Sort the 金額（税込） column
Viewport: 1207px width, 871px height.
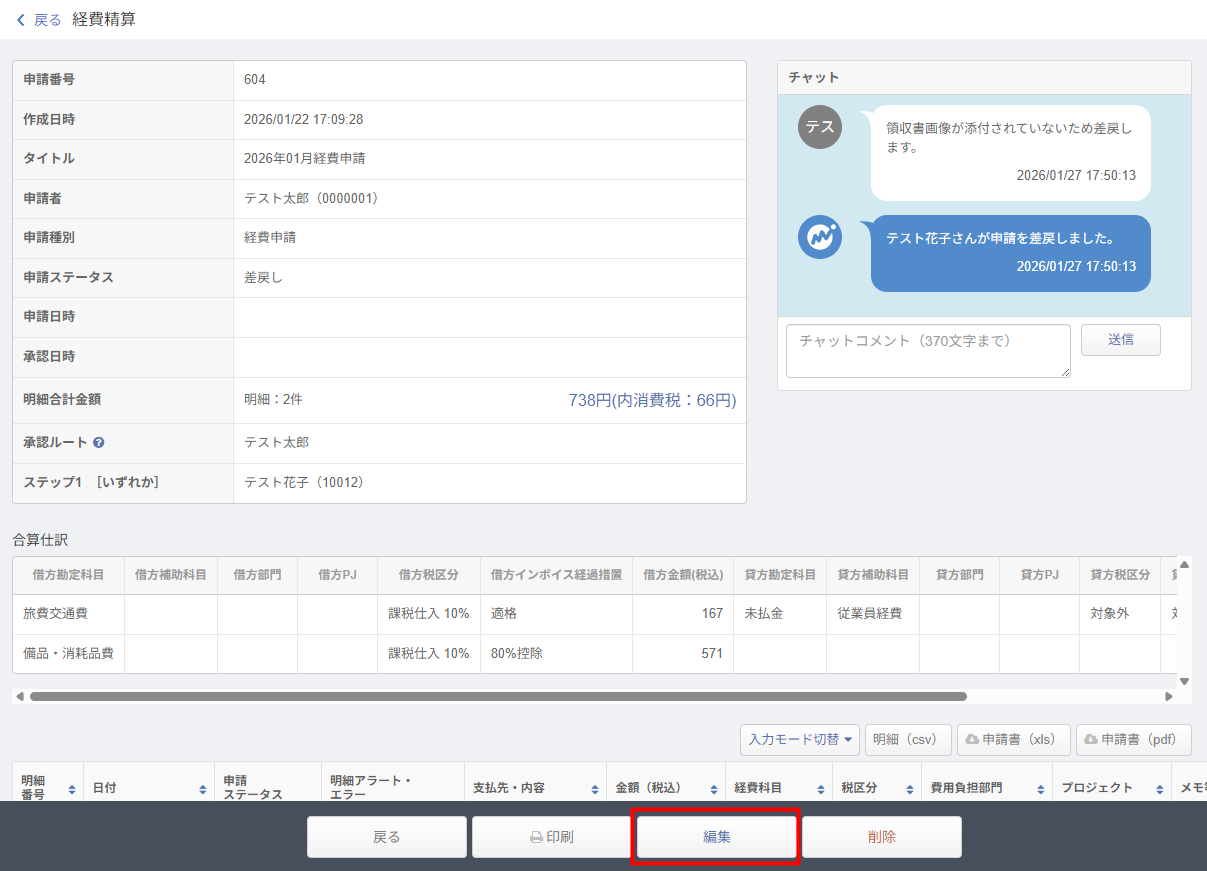pyautogui.click(x=714, y=789)
